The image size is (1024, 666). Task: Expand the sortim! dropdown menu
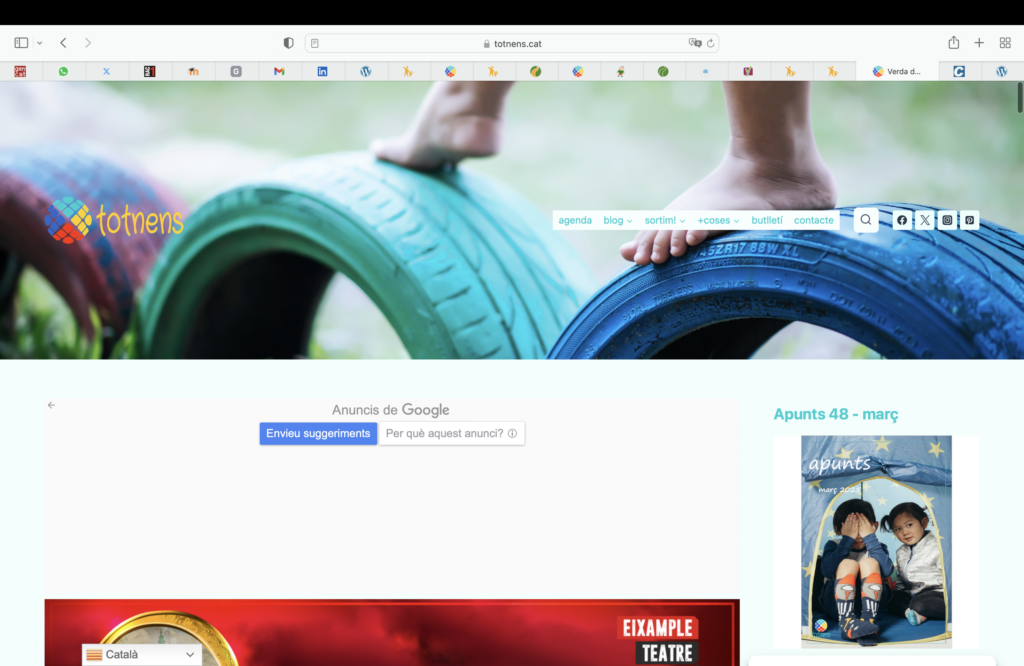[664, 220]
